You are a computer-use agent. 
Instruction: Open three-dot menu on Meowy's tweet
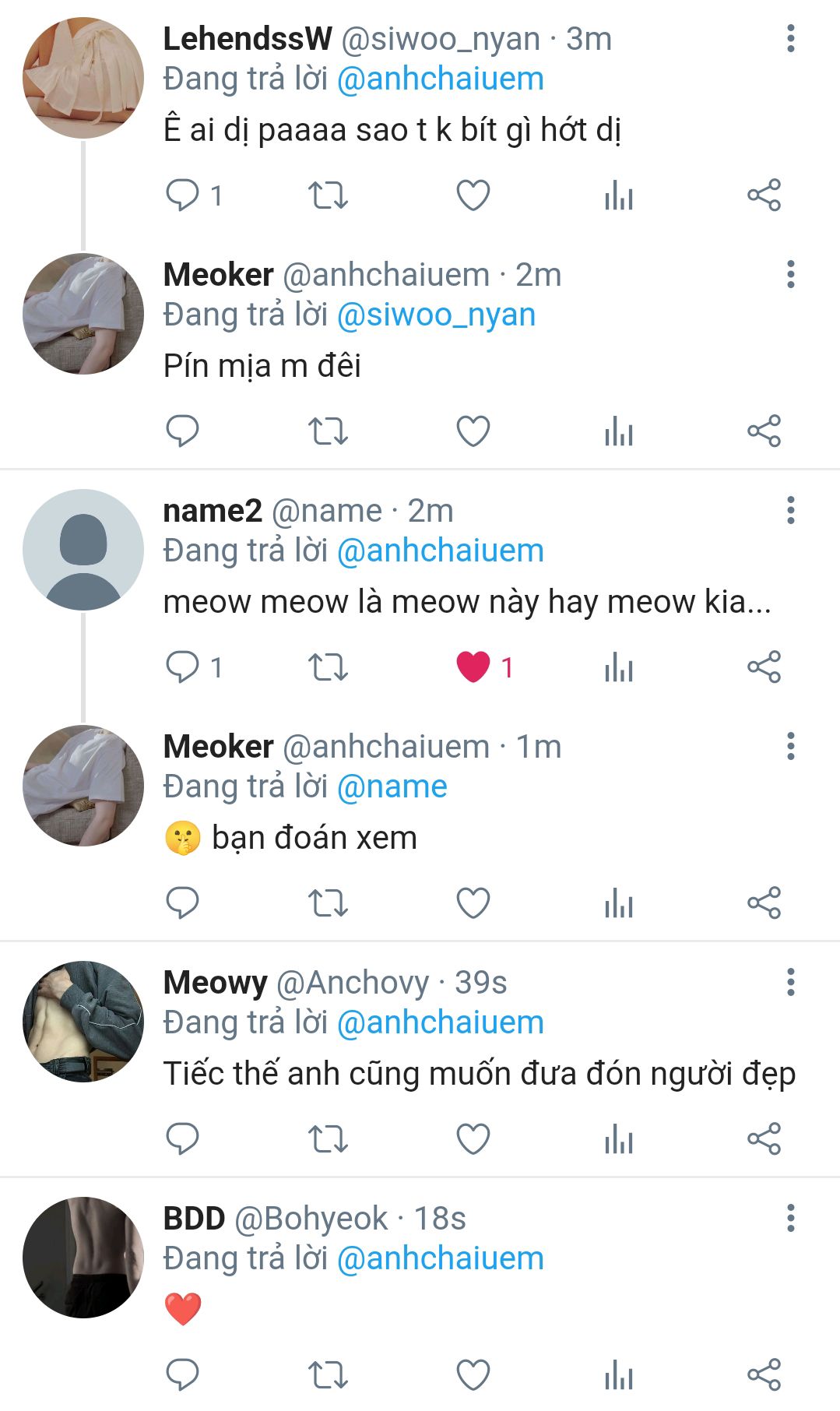point(790,982)
